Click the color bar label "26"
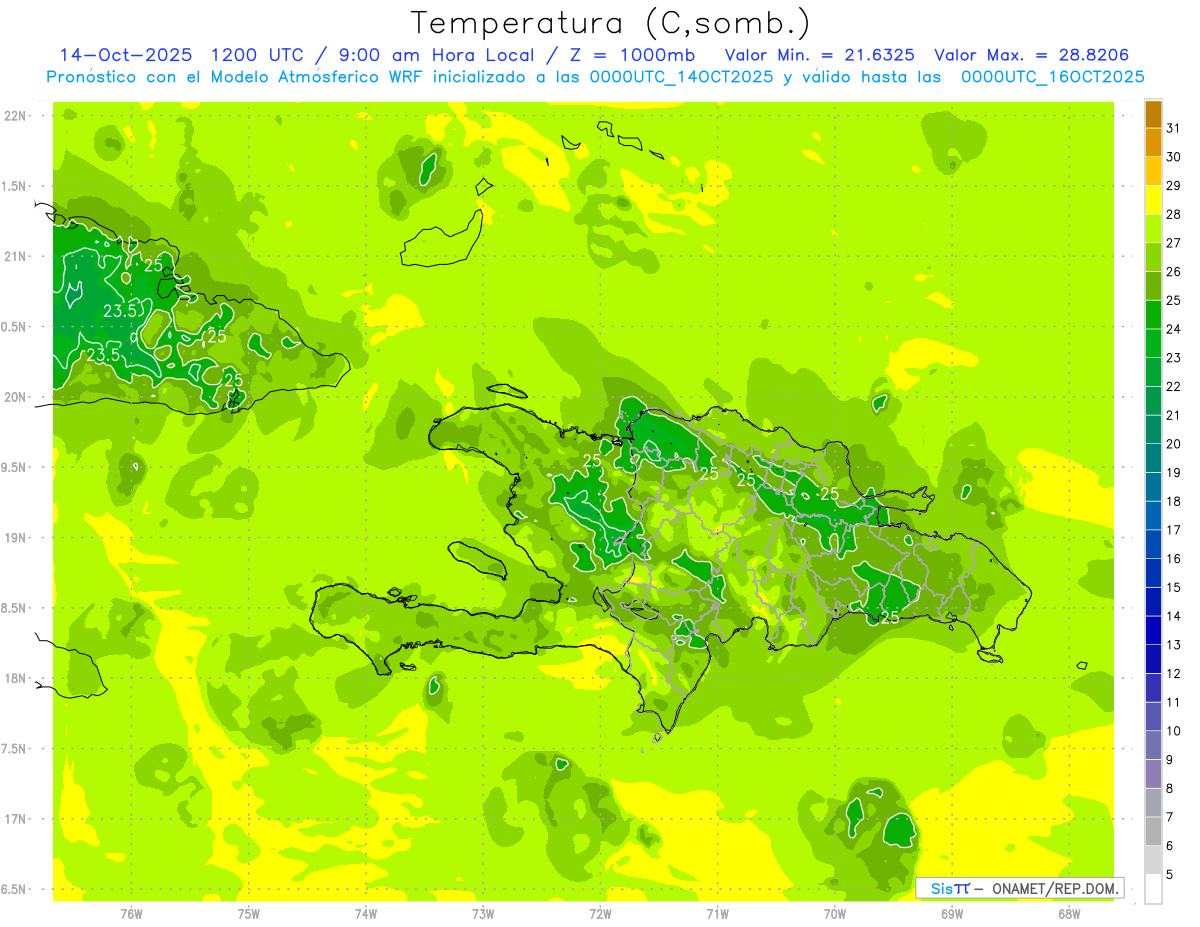The height and width of the screenshot is (927, 1200). (1174, 272)
